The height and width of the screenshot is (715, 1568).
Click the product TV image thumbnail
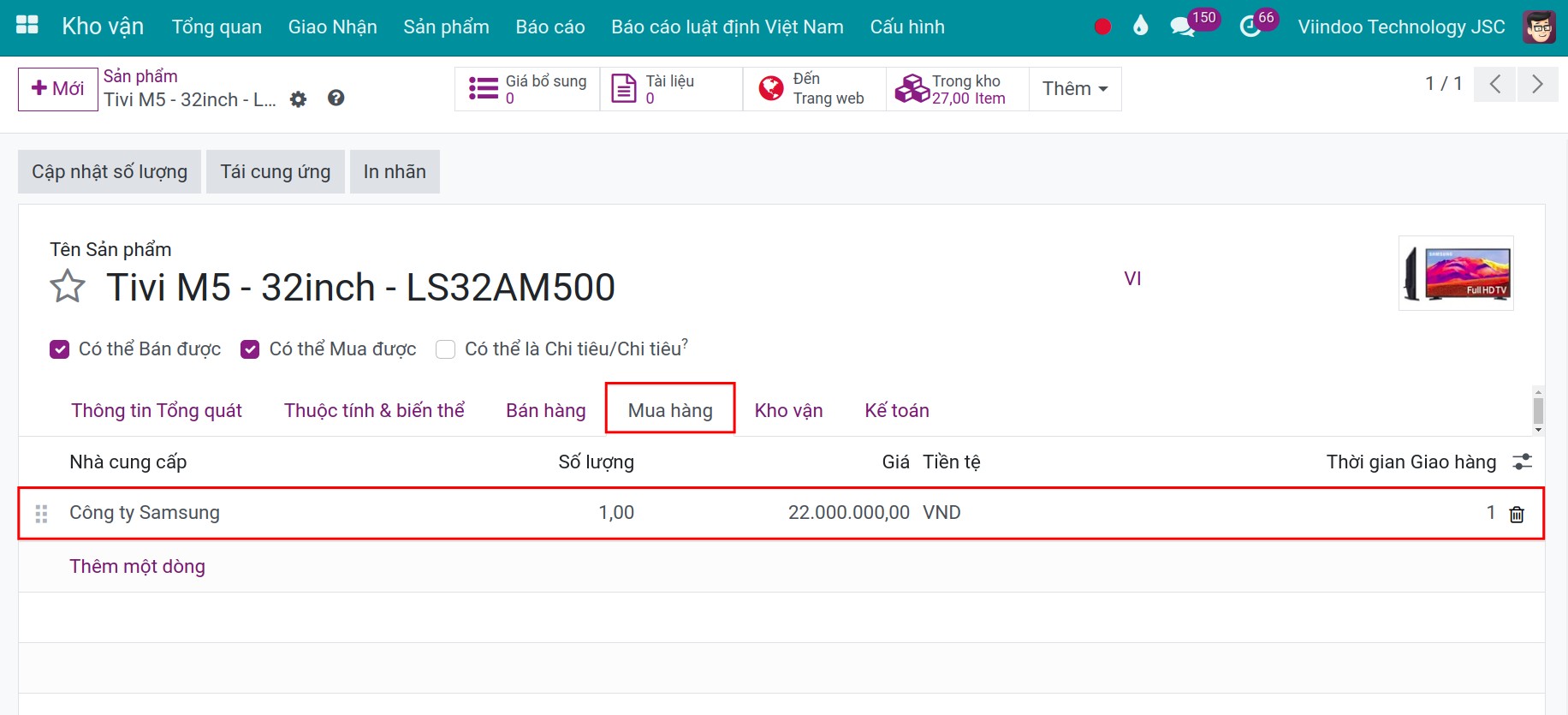click(1456, 273)
